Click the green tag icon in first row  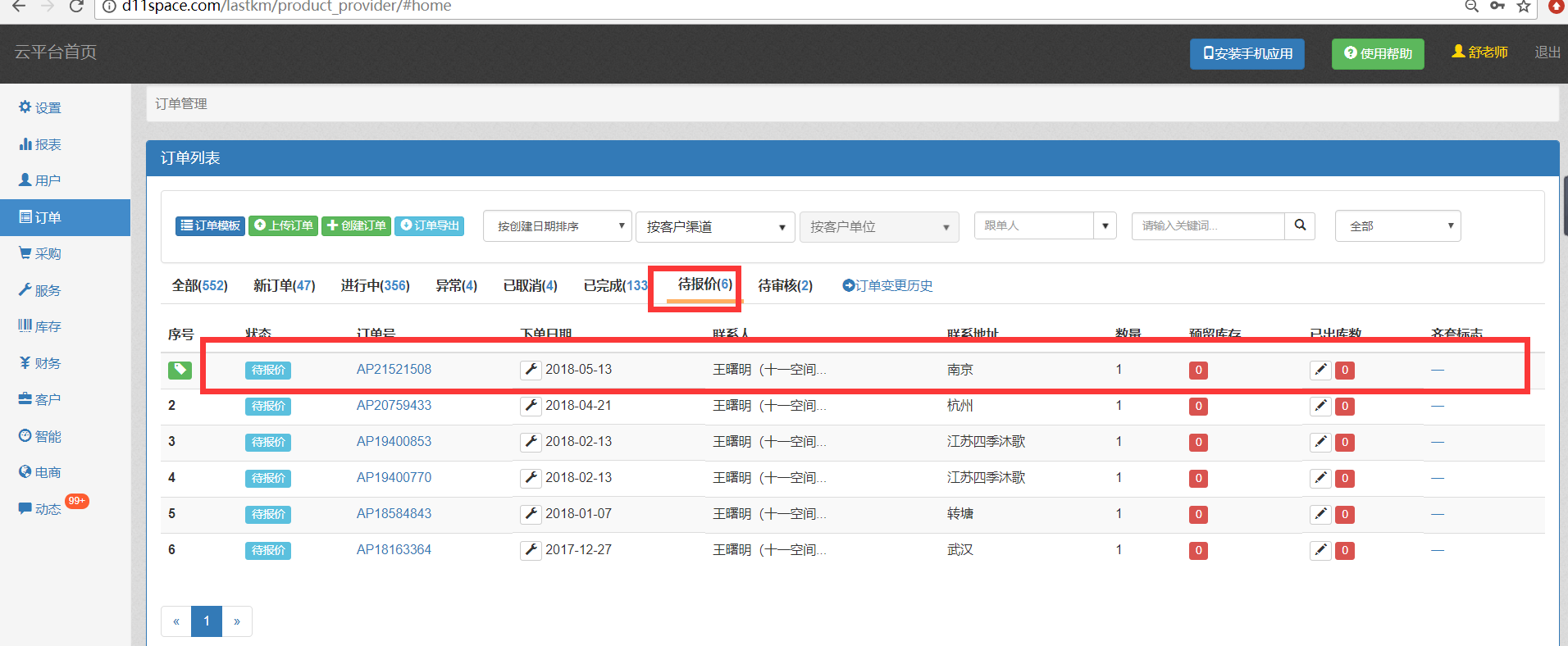coord(180,370)
